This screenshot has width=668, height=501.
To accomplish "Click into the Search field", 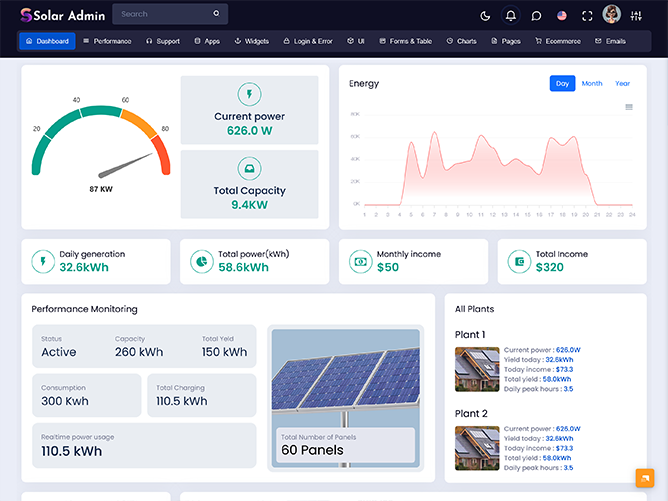I will click(162, 14).
